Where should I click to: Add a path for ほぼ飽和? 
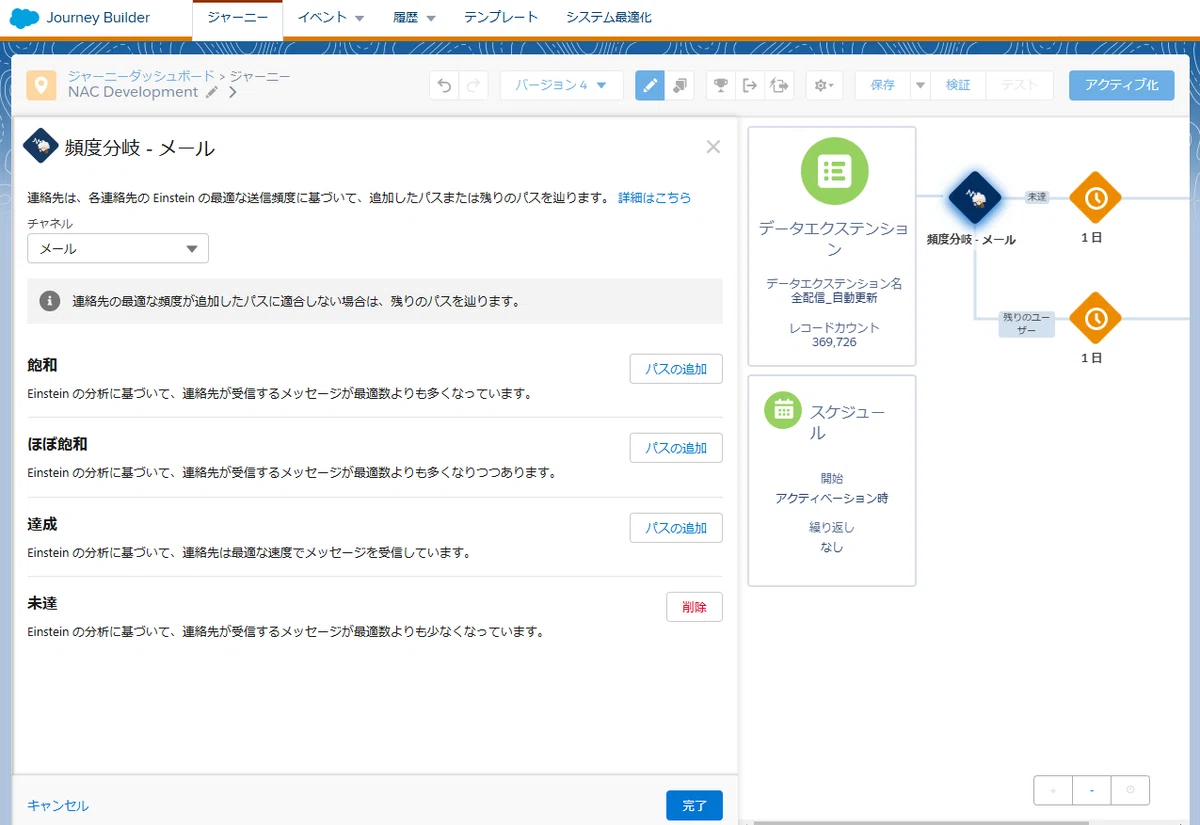coord(676,448)
